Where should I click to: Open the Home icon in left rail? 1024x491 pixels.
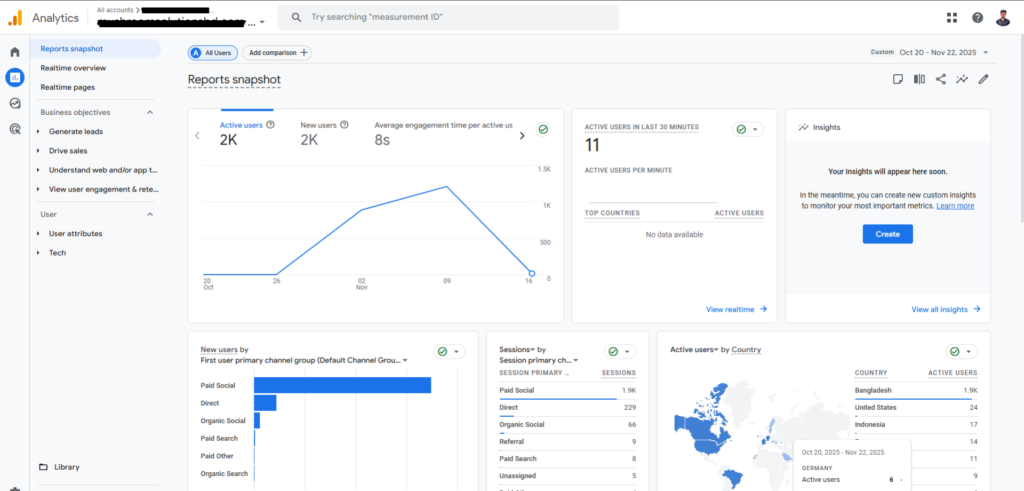[x=15, y=51]
